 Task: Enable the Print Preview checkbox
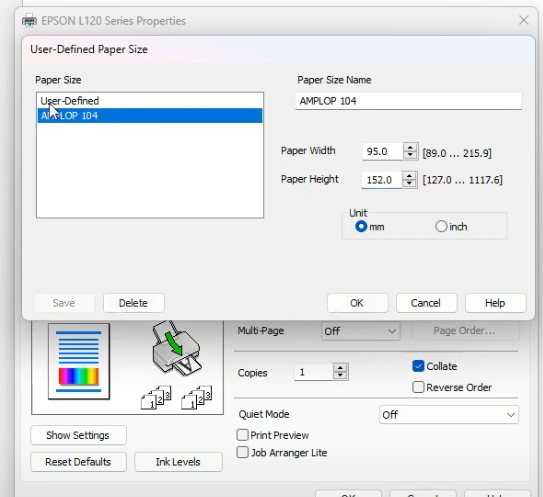click(242, 435)
